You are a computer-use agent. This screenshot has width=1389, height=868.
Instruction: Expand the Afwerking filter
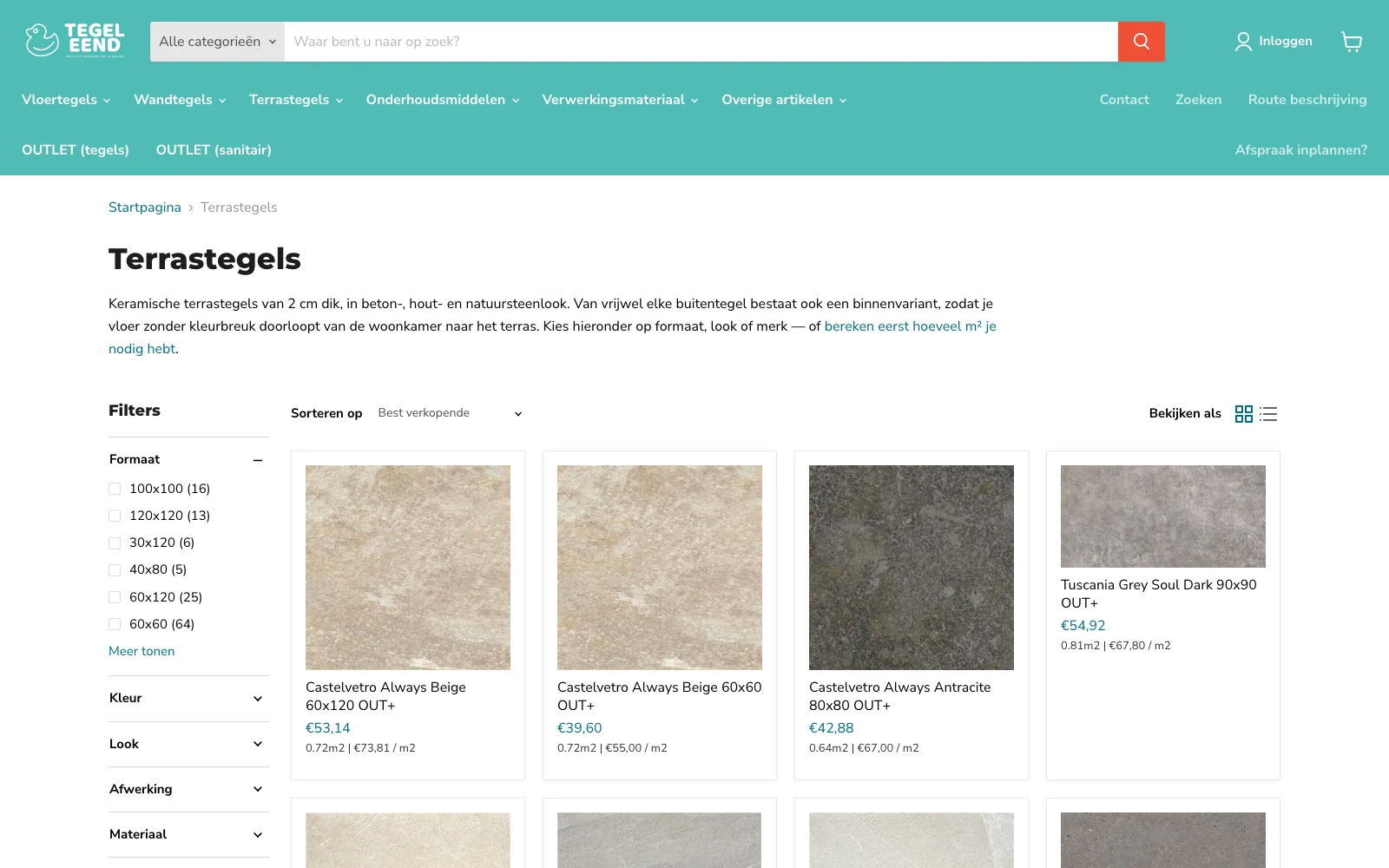tap(188, 789)
